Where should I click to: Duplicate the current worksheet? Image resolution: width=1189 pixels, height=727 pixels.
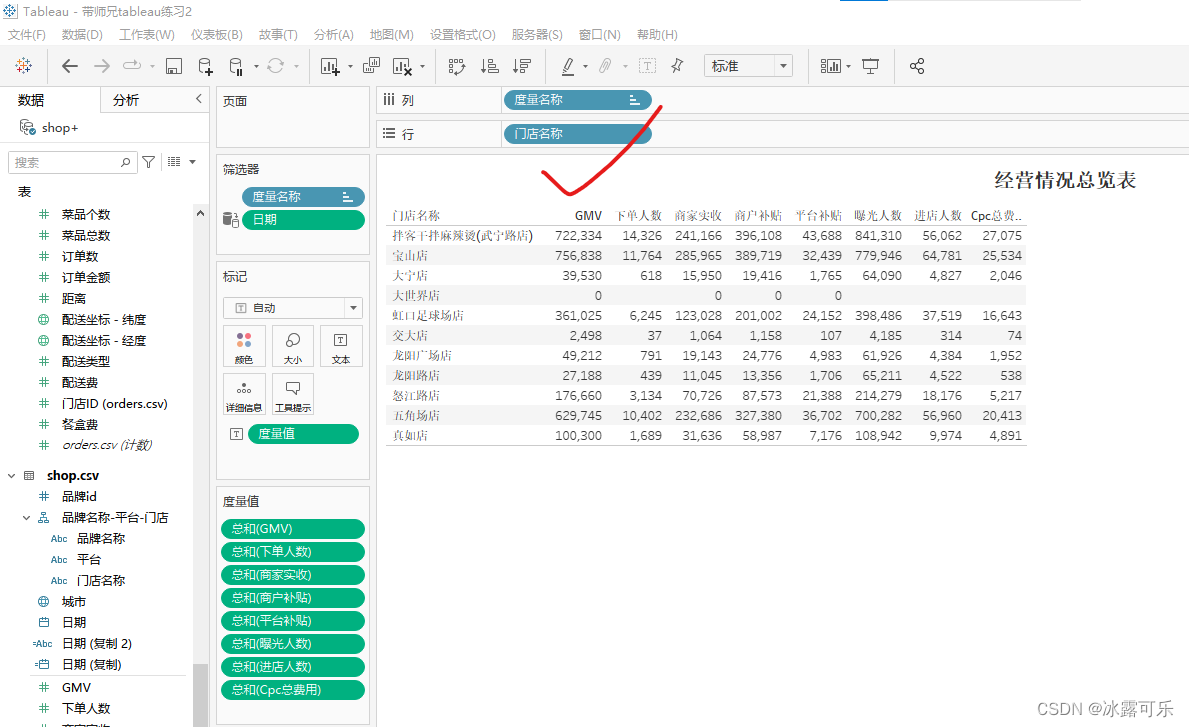pyautogui.click(x=371, y=66)
